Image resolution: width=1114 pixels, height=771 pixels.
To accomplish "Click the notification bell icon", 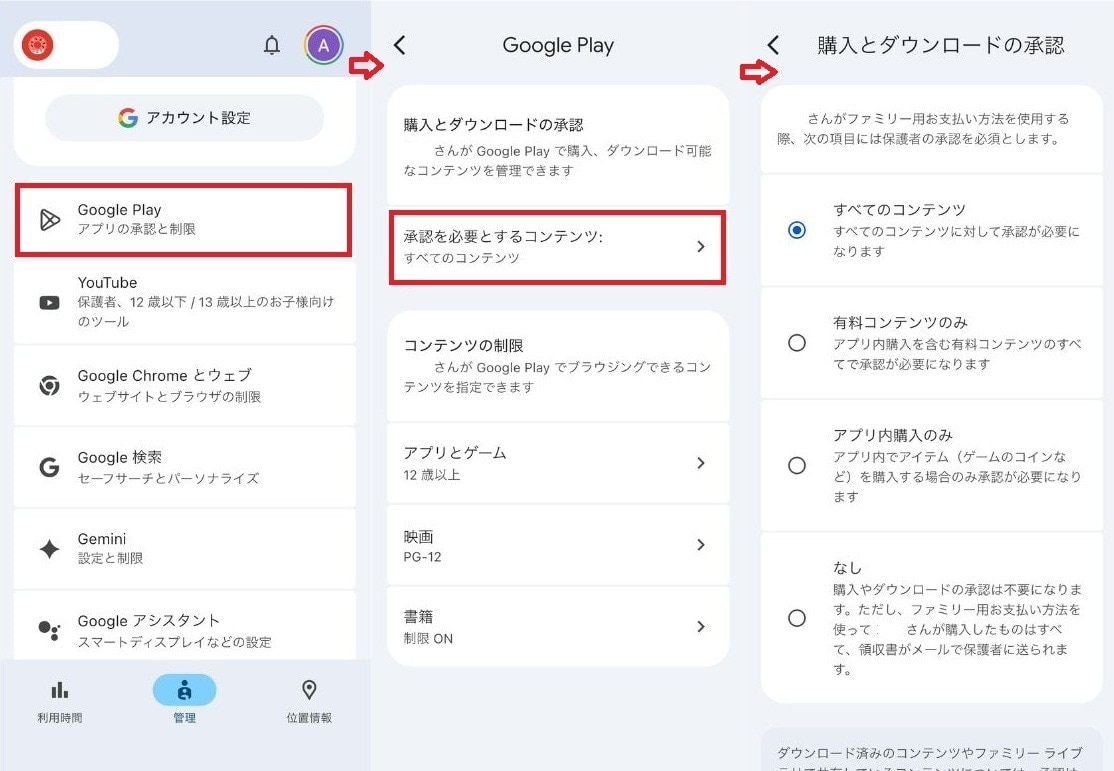I will click(271, 44).
